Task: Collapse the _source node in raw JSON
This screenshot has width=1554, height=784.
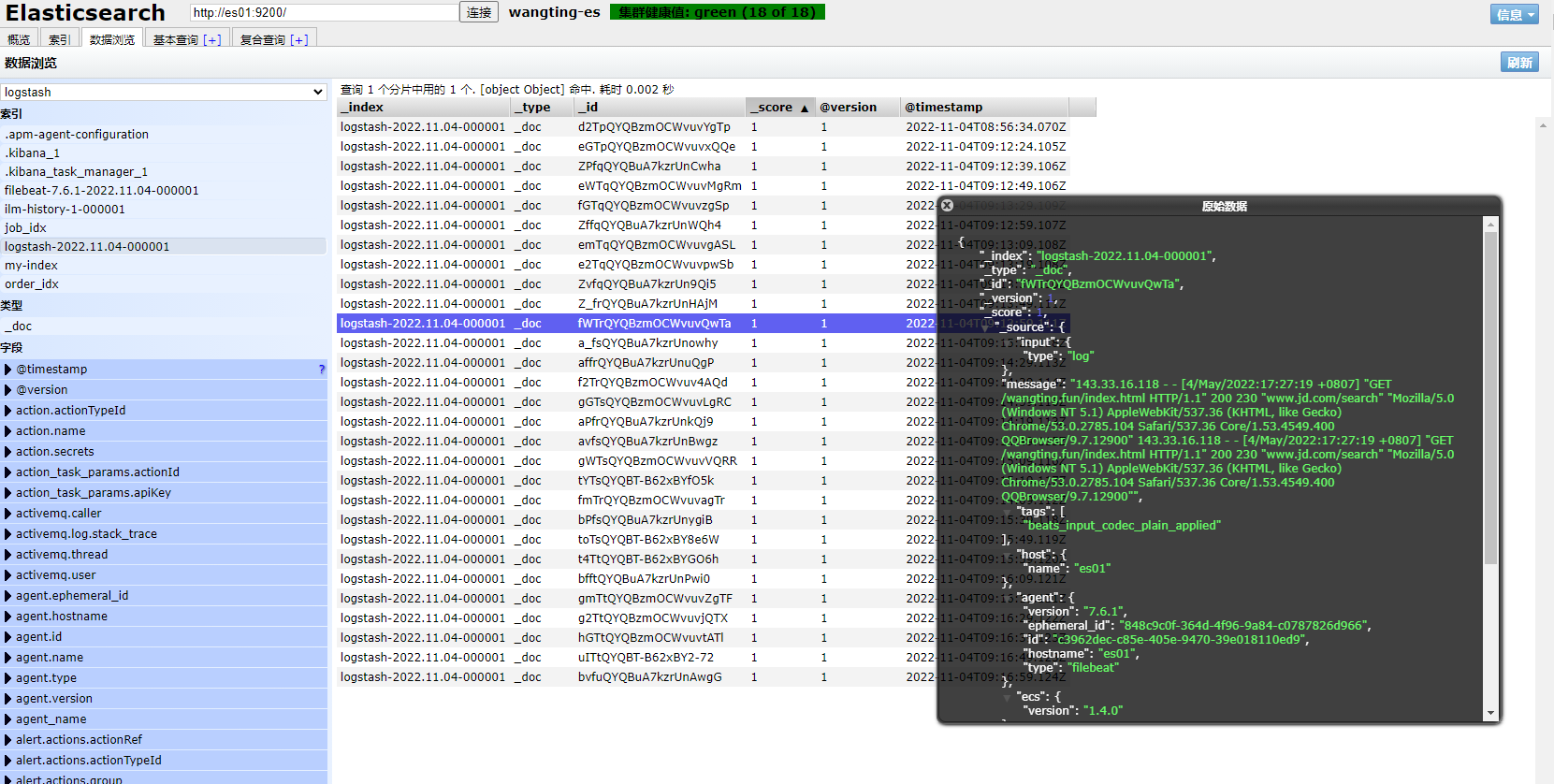Action: 985,327
